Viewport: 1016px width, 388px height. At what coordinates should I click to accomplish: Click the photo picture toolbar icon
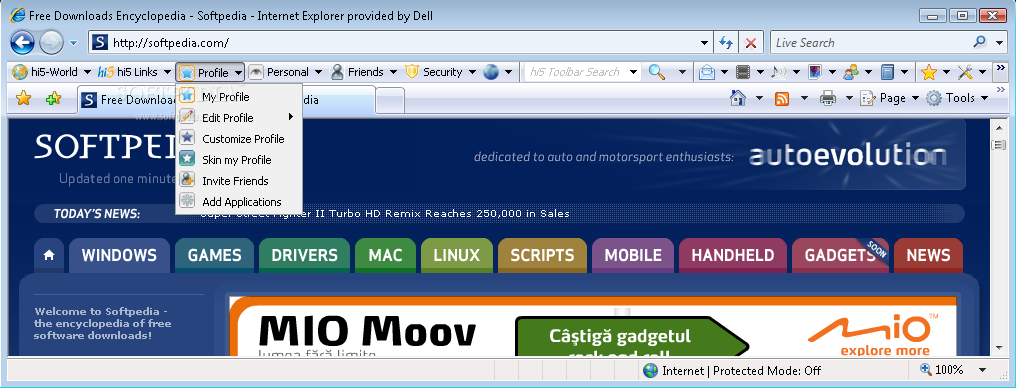pyautogui.click(x=814, y=73)
